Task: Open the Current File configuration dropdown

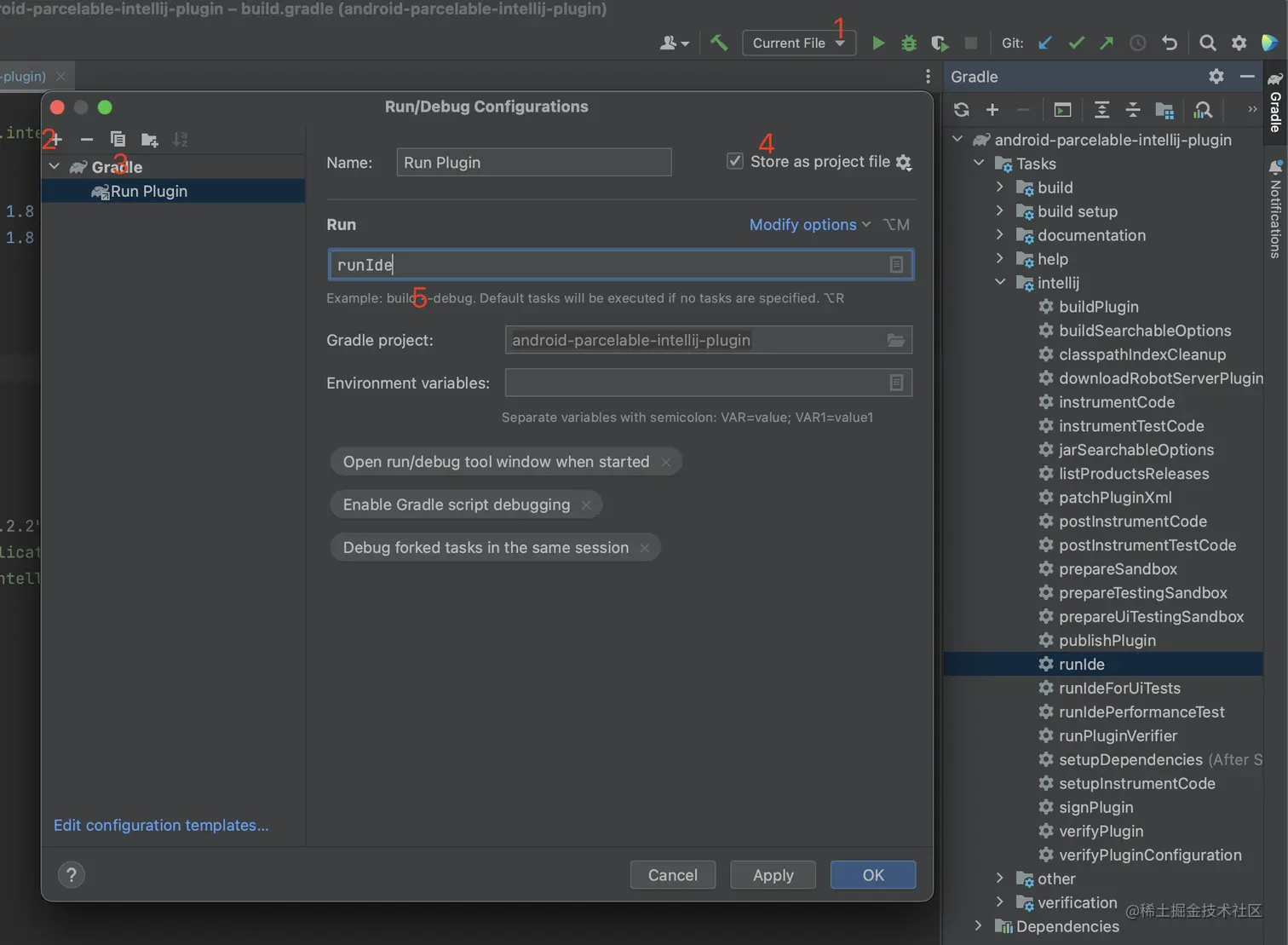Action: coord(799,43)
